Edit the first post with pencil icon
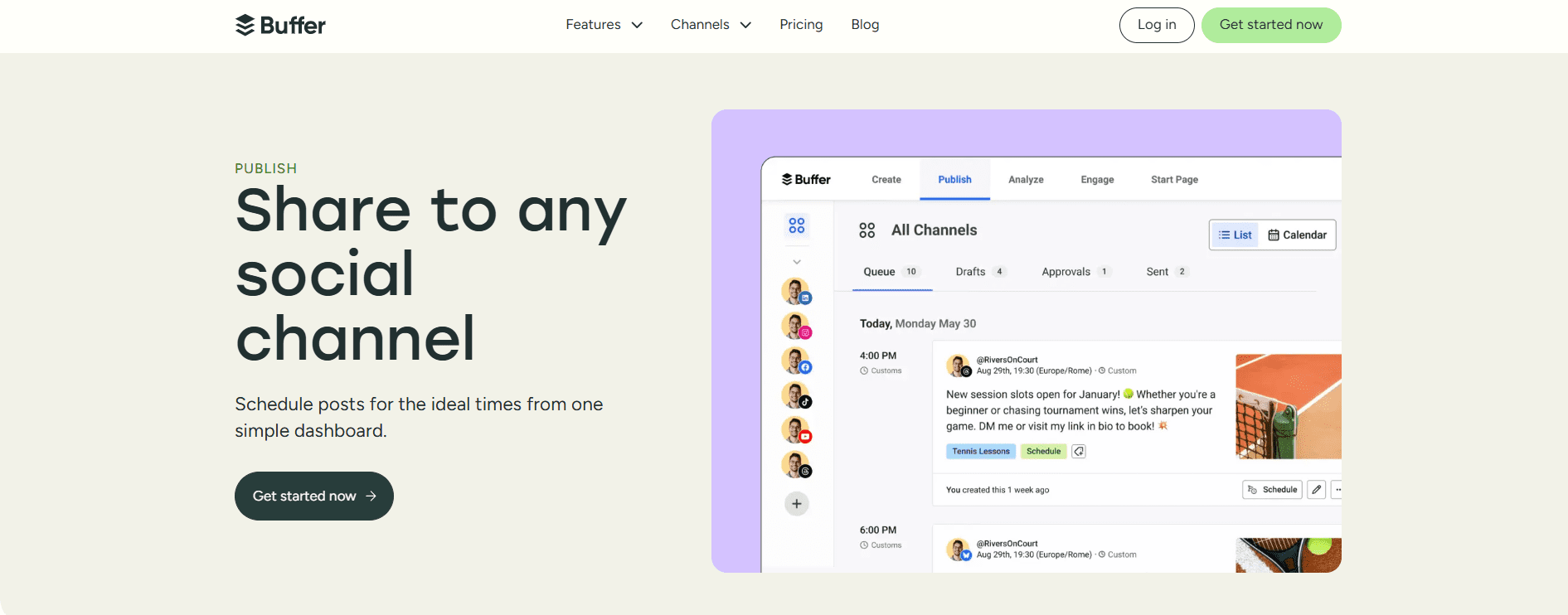Viewport: 1568px width, 615px height. (x=1316, y=490)
